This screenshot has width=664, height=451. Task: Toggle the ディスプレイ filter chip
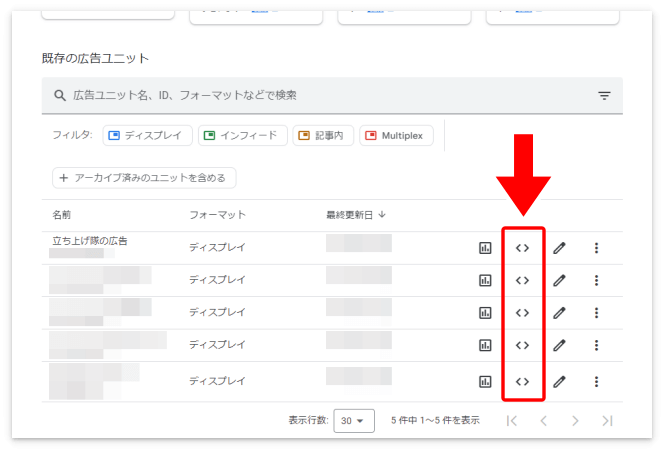(147, 136)
